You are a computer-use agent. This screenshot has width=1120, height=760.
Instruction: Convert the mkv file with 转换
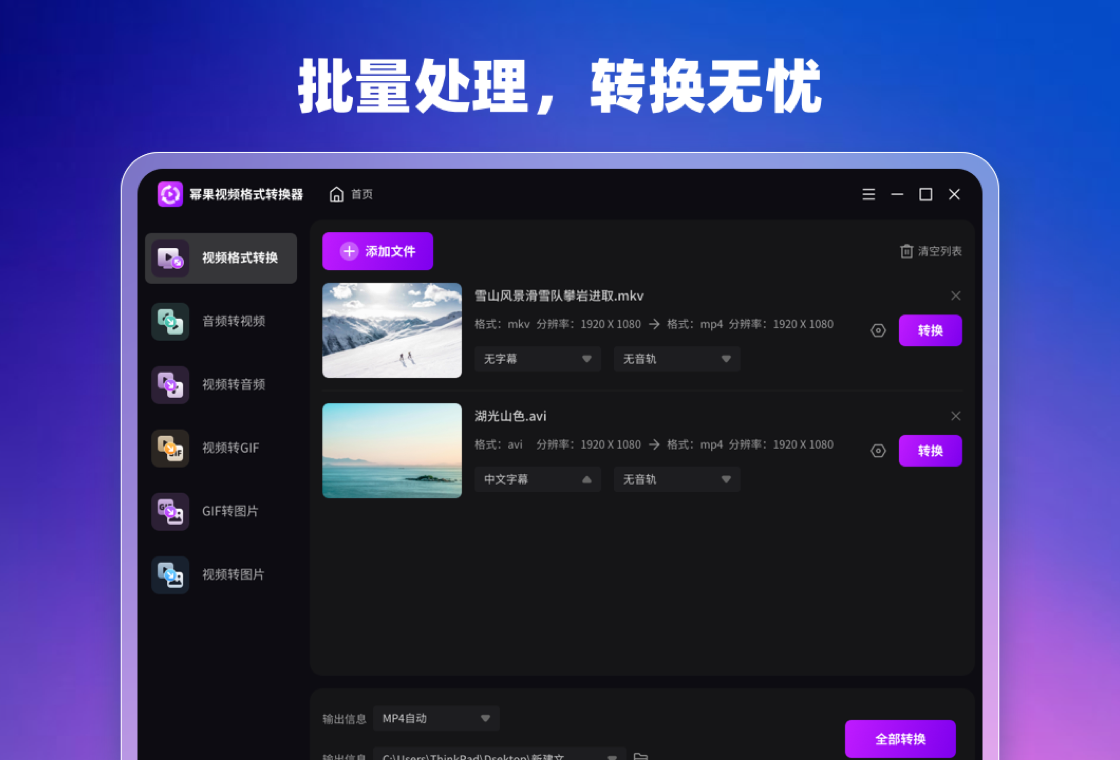[930, 331]
